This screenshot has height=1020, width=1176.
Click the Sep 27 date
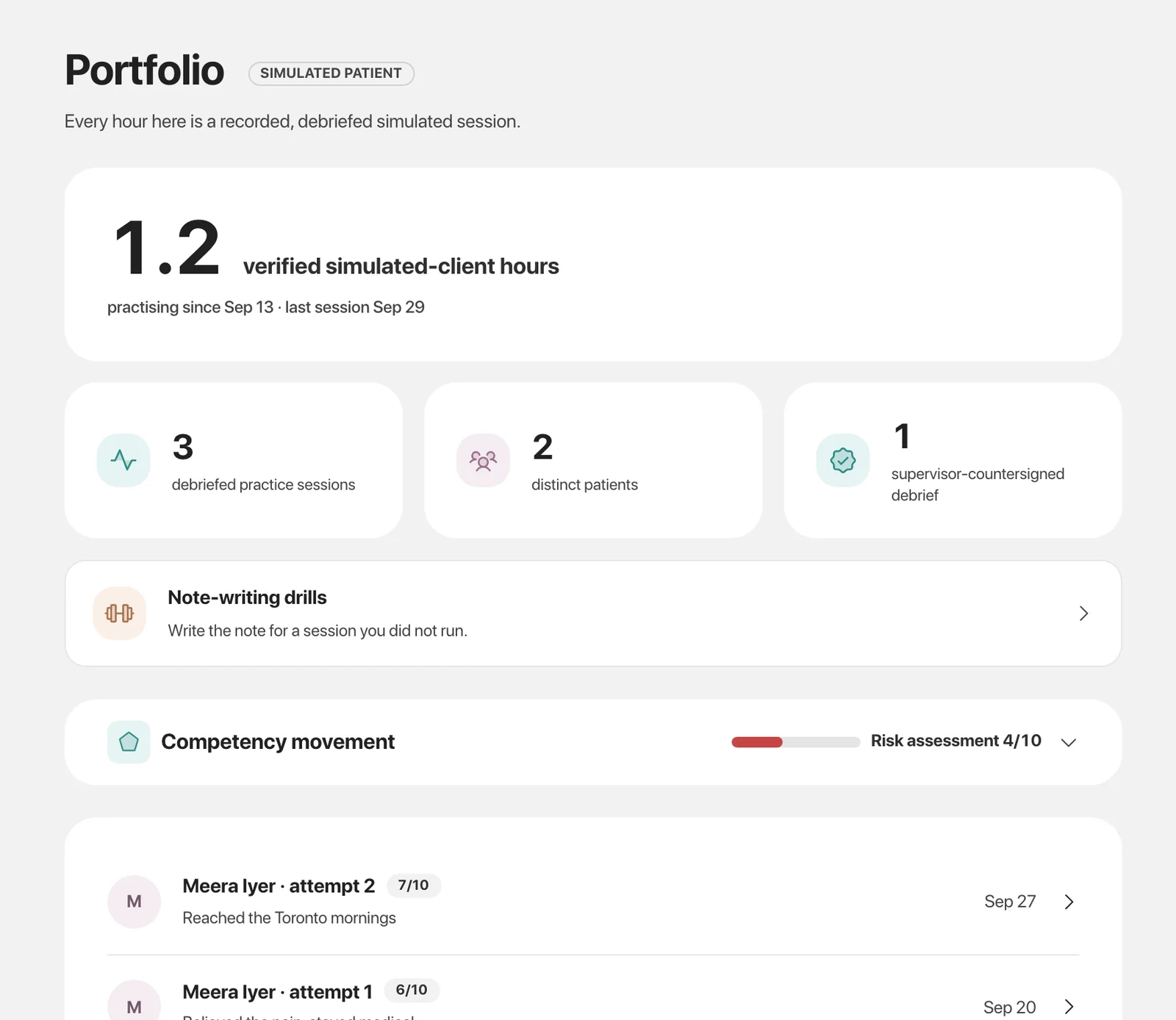(1010, 902)
